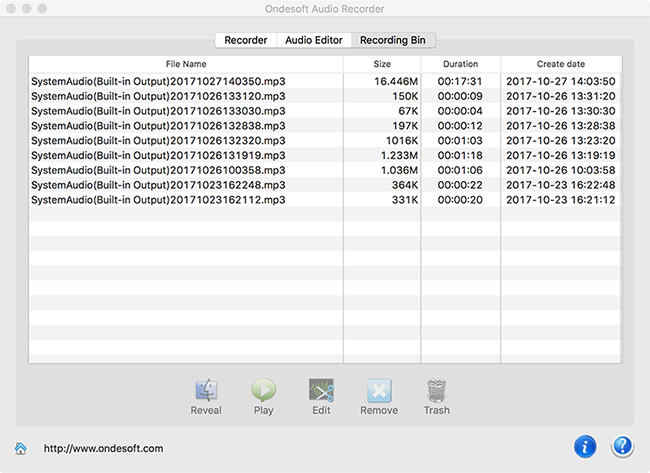
Task: Click create date 2017-10-26 10:03:58
Action: point(561,170)
